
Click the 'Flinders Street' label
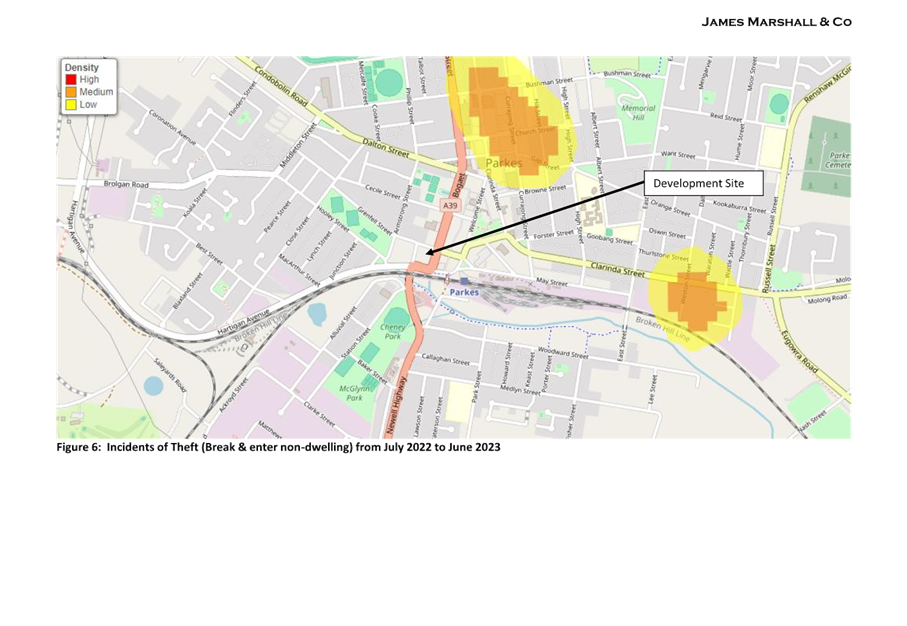pyautogui.click(x=242, y=100)
